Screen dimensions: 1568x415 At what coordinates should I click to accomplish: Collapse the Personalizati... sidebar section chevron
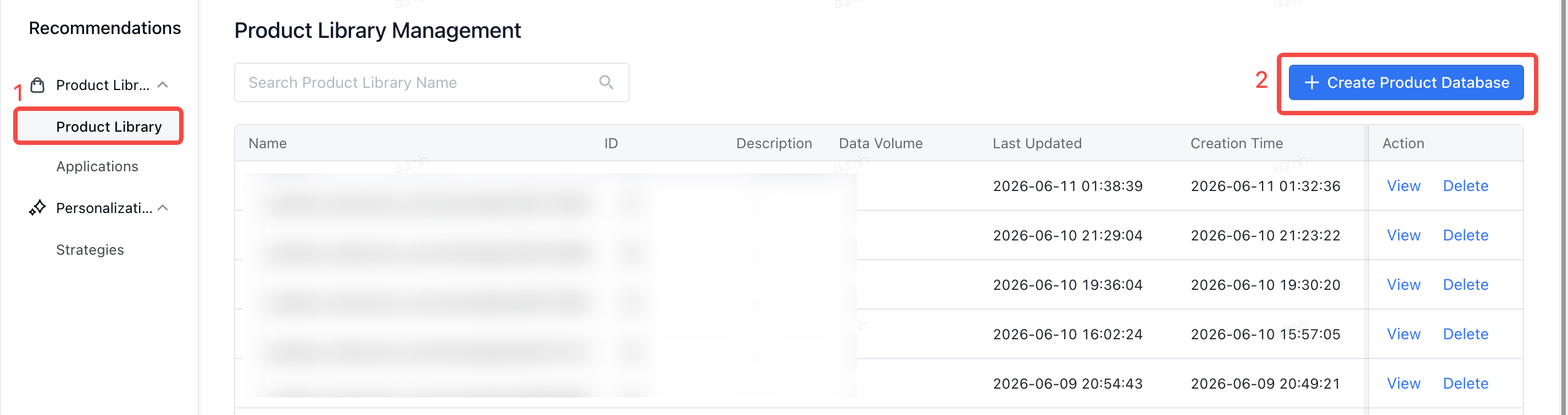click(163, 208)
